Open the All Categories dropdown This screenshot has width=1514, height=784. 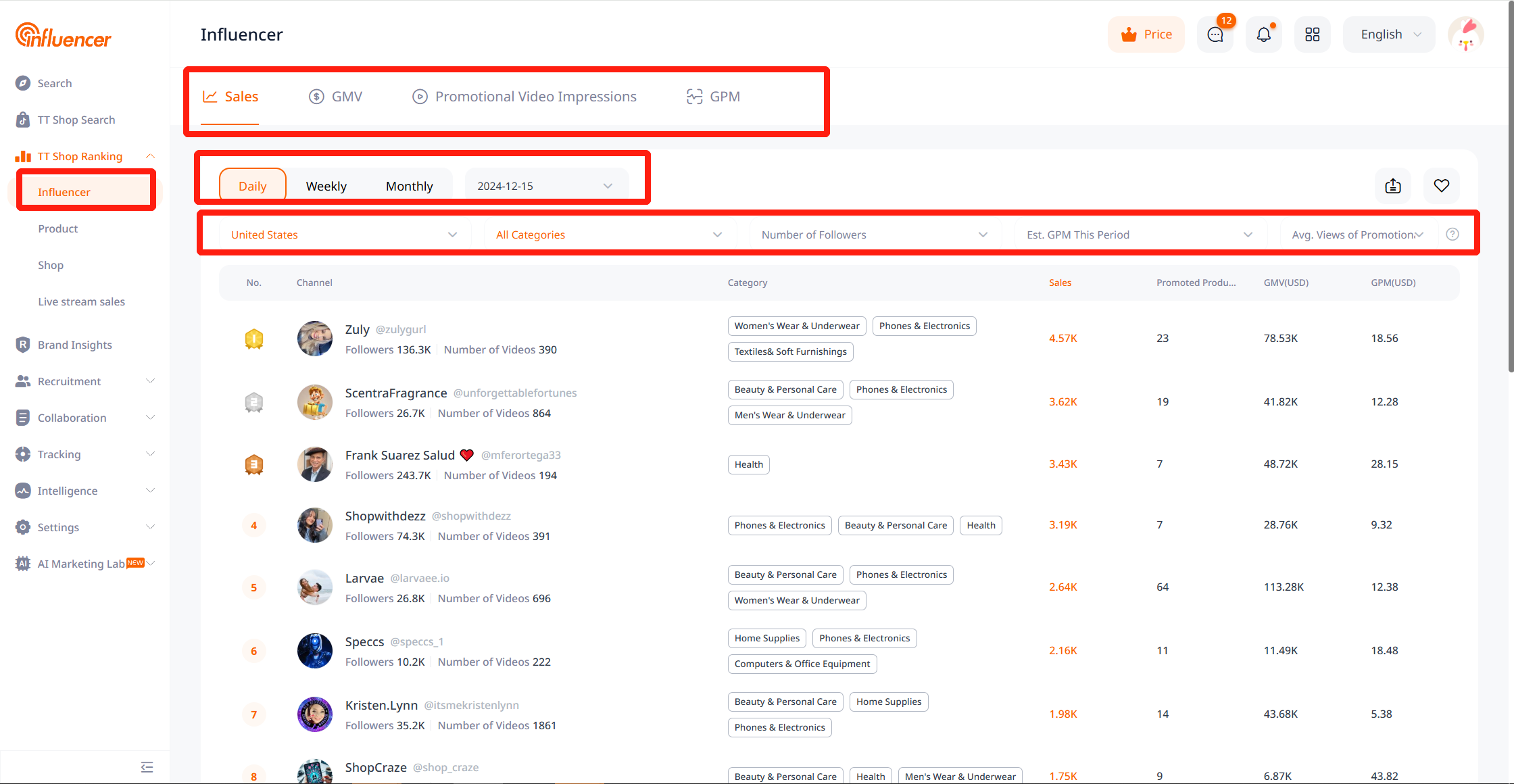(609, 235)
